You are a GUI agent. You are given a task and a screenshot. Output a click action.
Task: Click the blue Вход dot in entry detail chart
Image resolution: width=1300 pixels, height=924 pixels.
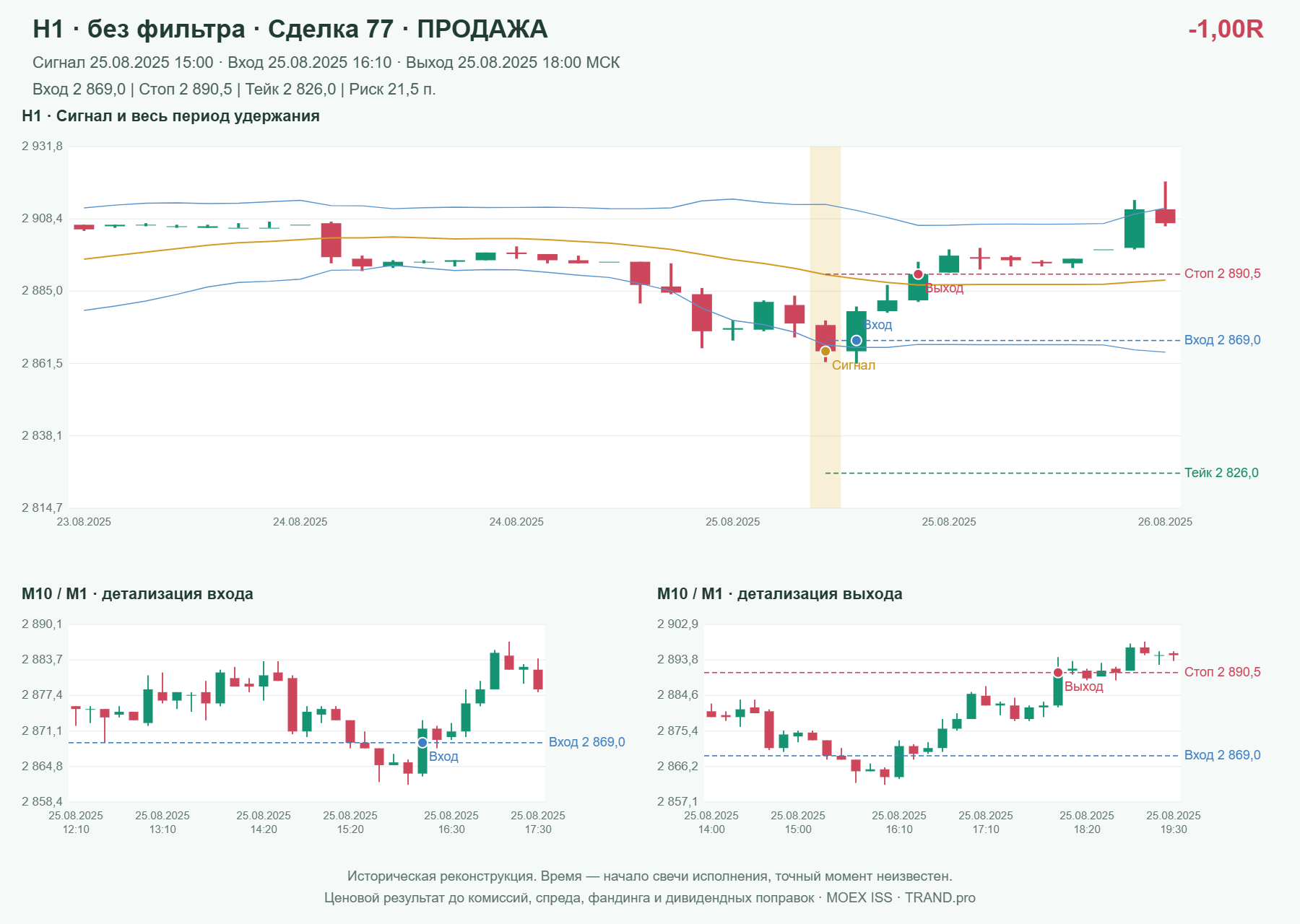click(422, 742)
